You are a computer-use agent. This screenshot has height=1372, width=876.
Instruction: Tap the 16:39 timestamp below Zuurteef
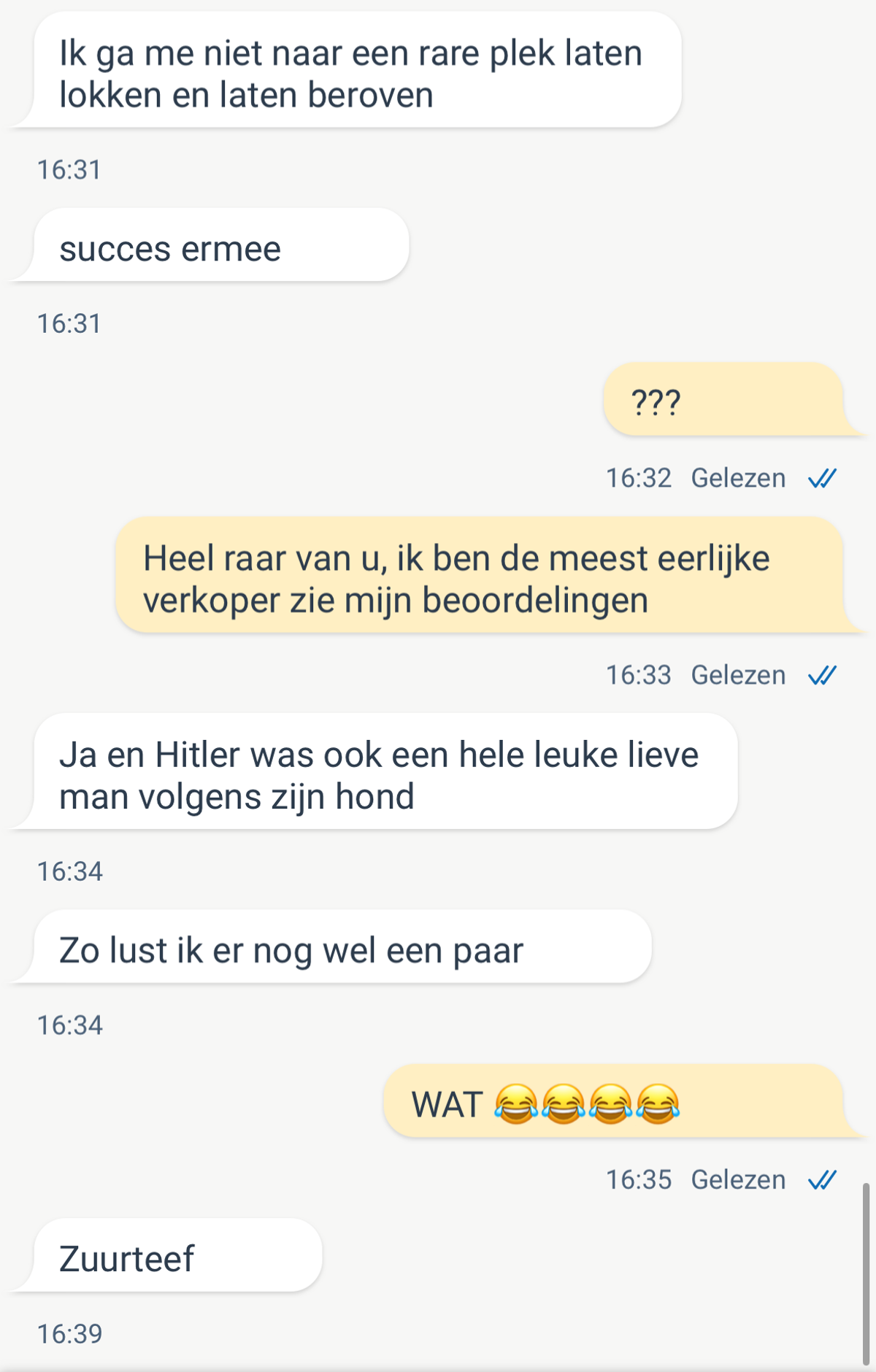(70, 1334)
